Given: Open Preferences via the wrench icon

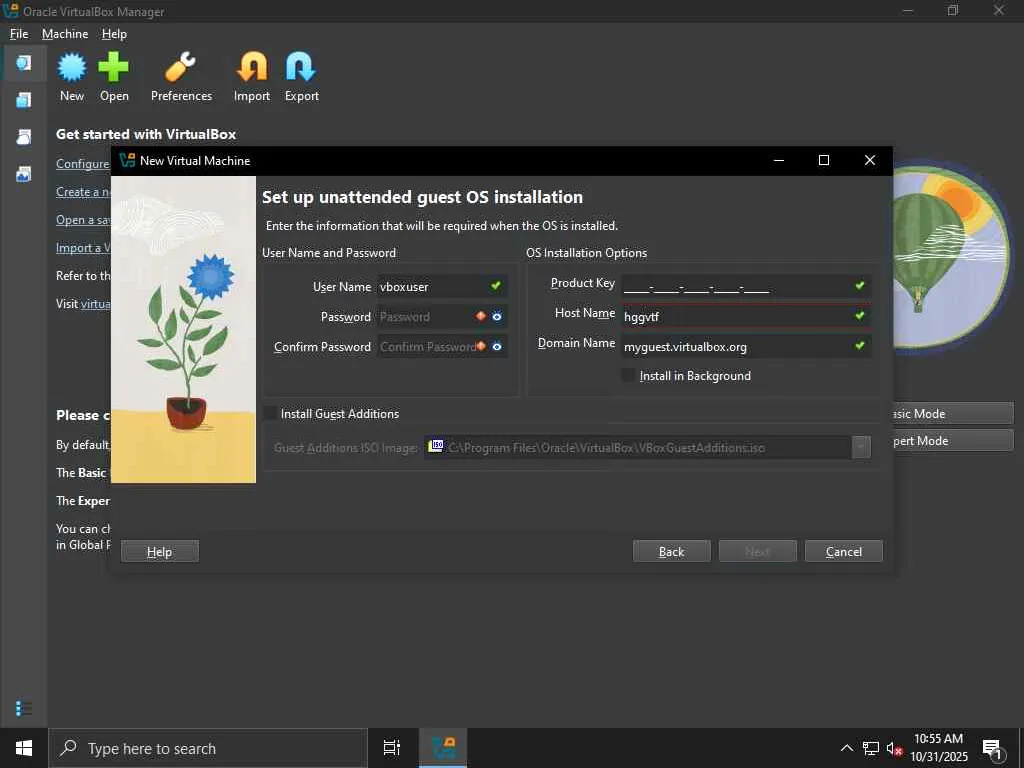Looking at the screenshot, I should pyautogui.click(x=180, y=67).
